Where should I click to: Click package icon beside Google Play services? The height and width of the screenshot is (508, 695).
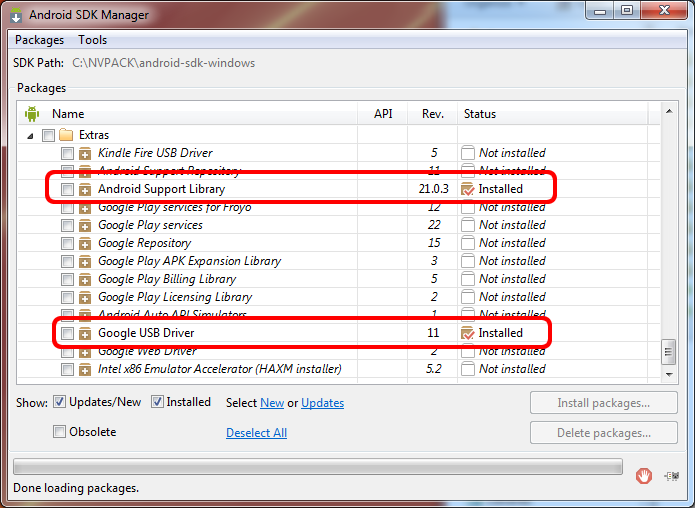[x=85, y=225]
